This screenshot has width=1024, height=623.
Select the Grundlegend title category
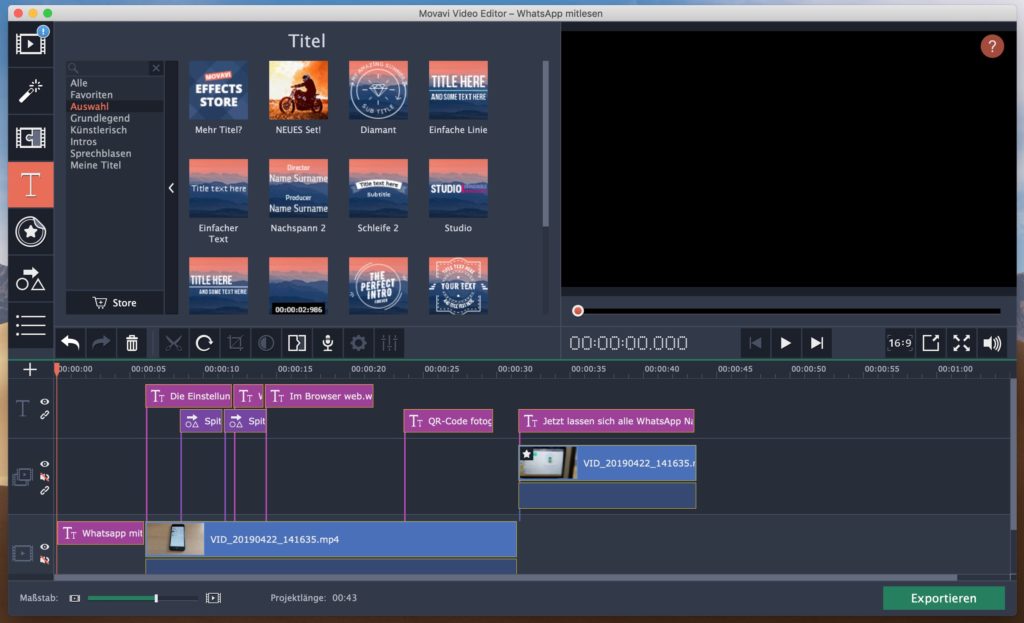pos(100,118)
